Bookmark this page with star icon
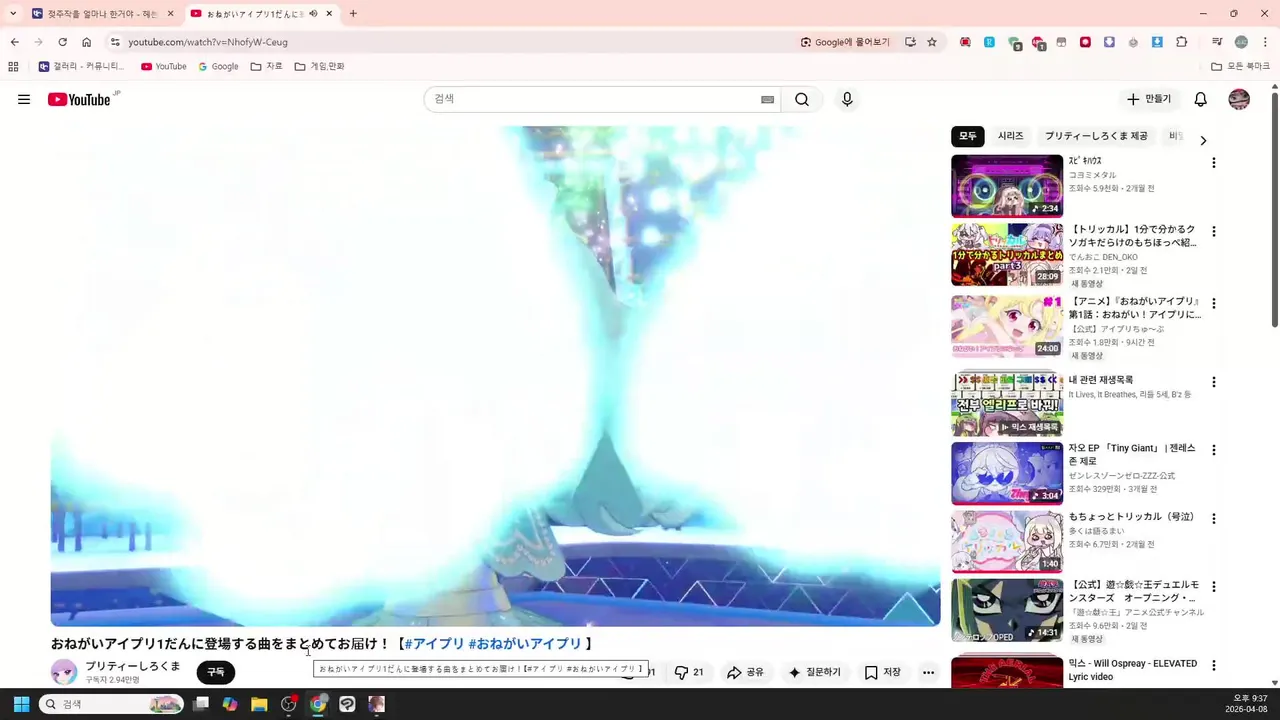Image resolution: width=1280 pixels, height=720 pixels. [932, 42]
